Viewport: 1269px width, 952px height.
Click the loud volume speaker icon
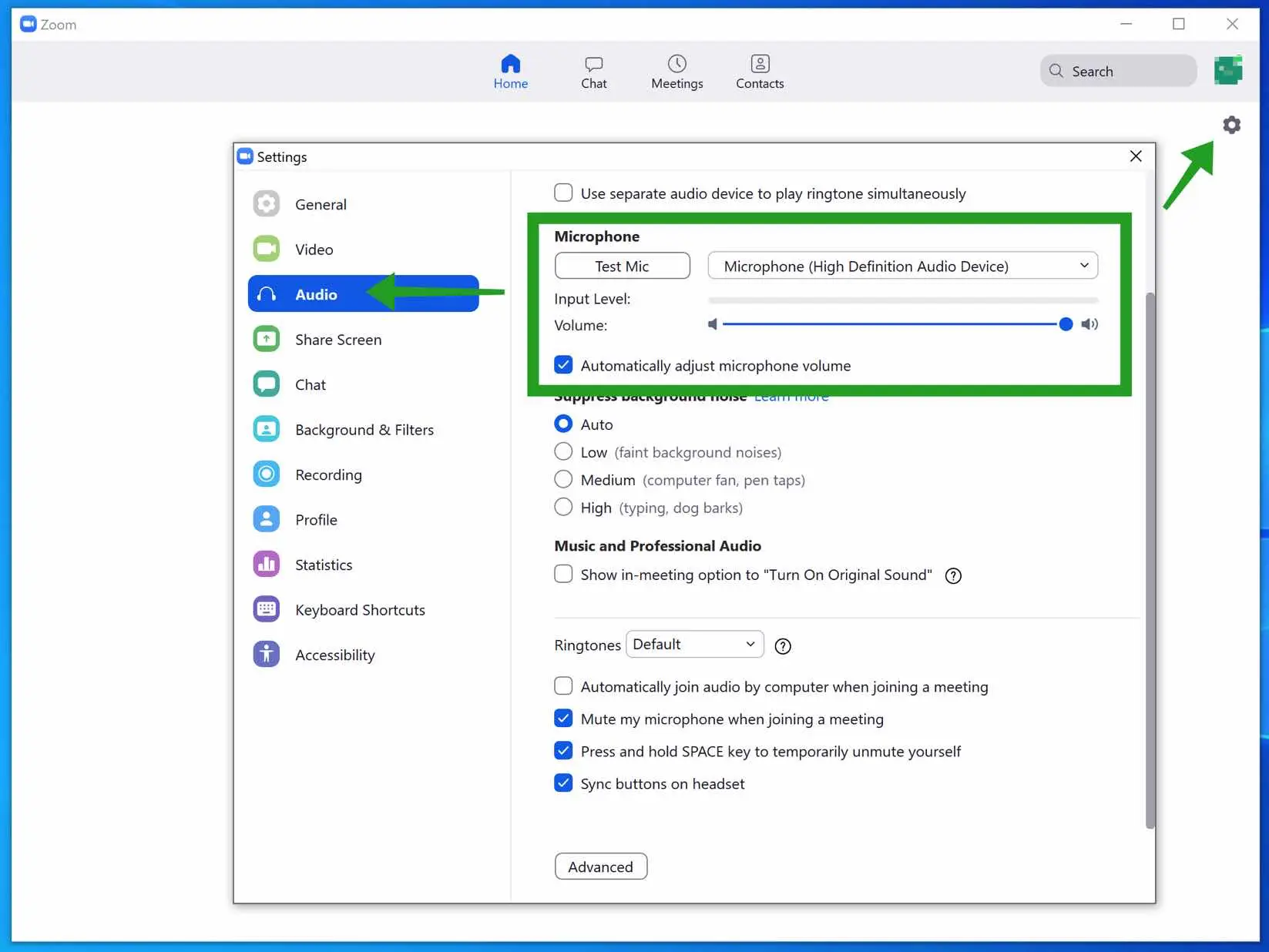point(1089,324)
